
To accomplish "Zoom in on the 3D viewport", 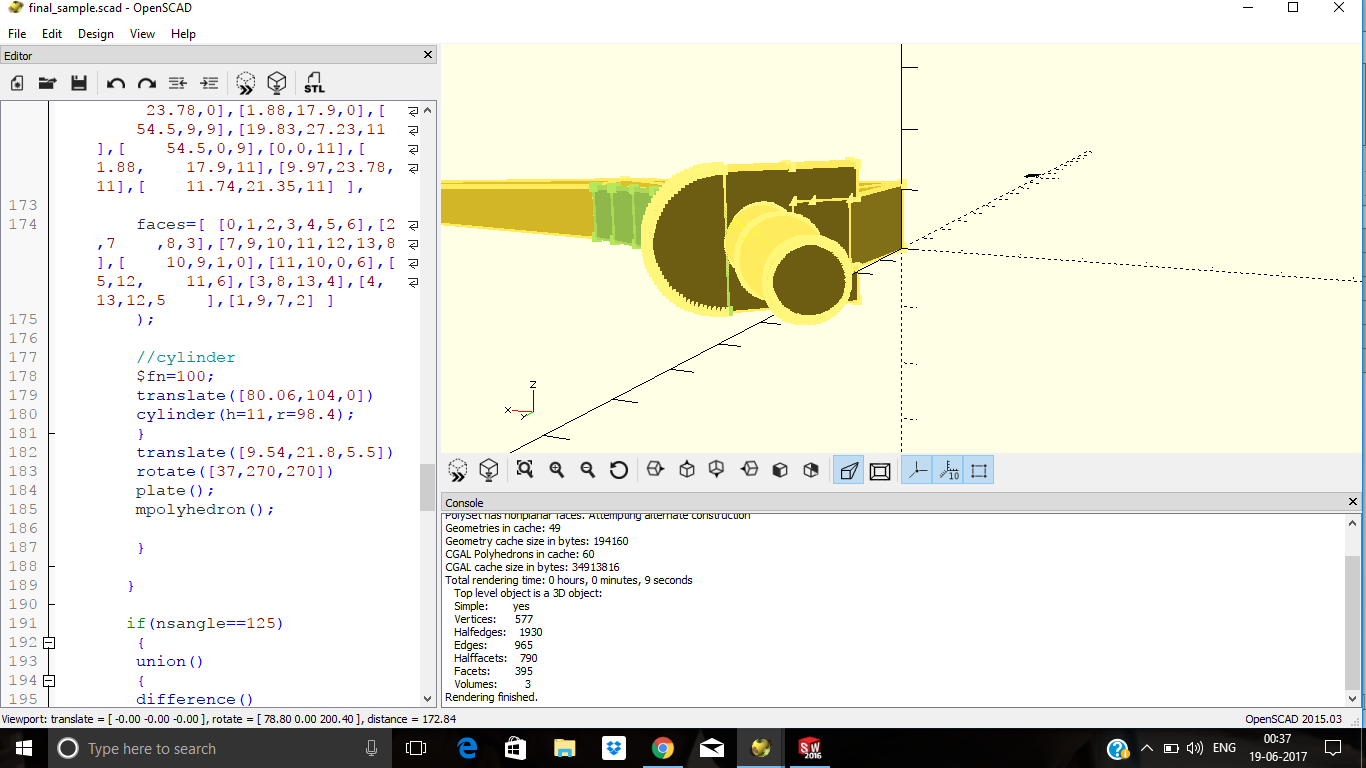I will (x=556, y=469).
